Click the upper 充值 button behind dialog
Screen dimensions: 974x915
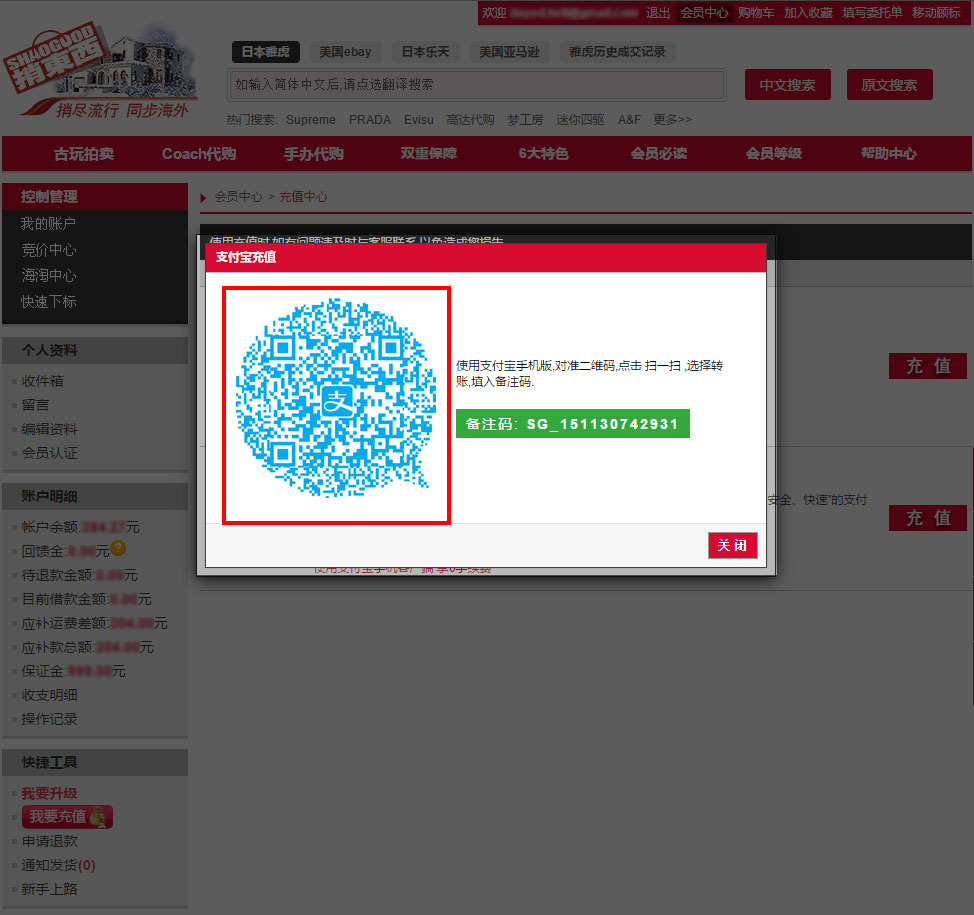[x=928, y=366]
